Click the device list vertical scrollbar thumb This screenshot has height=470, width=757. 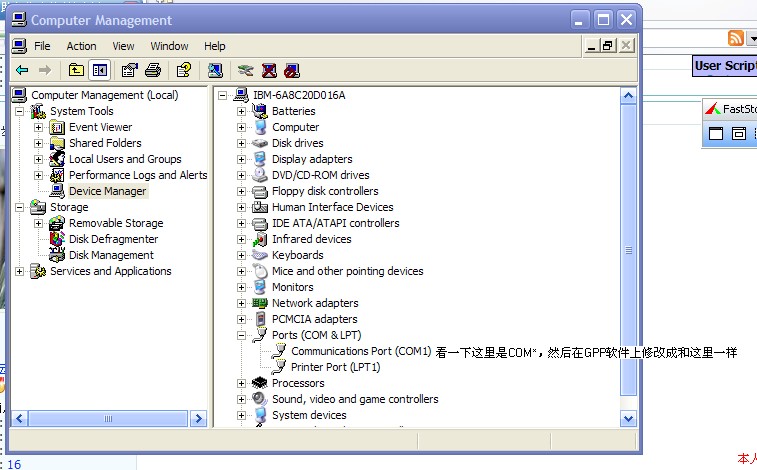click(629, 250)
